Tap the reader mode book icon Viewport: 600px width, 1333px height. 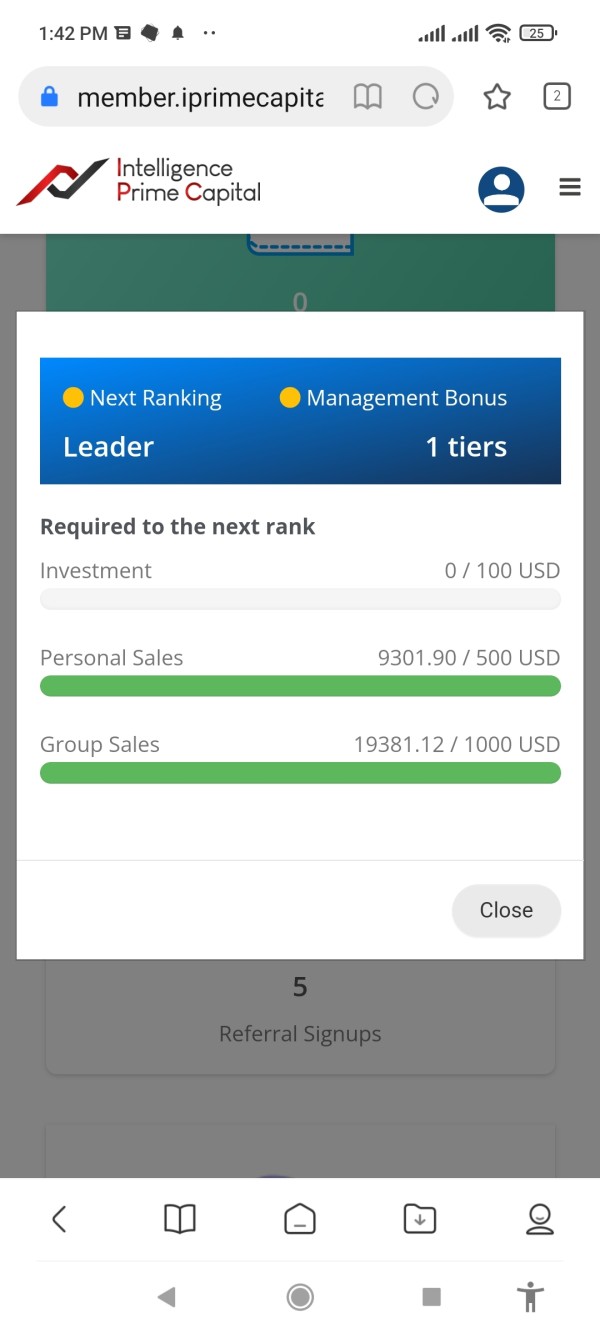point(368,97)
